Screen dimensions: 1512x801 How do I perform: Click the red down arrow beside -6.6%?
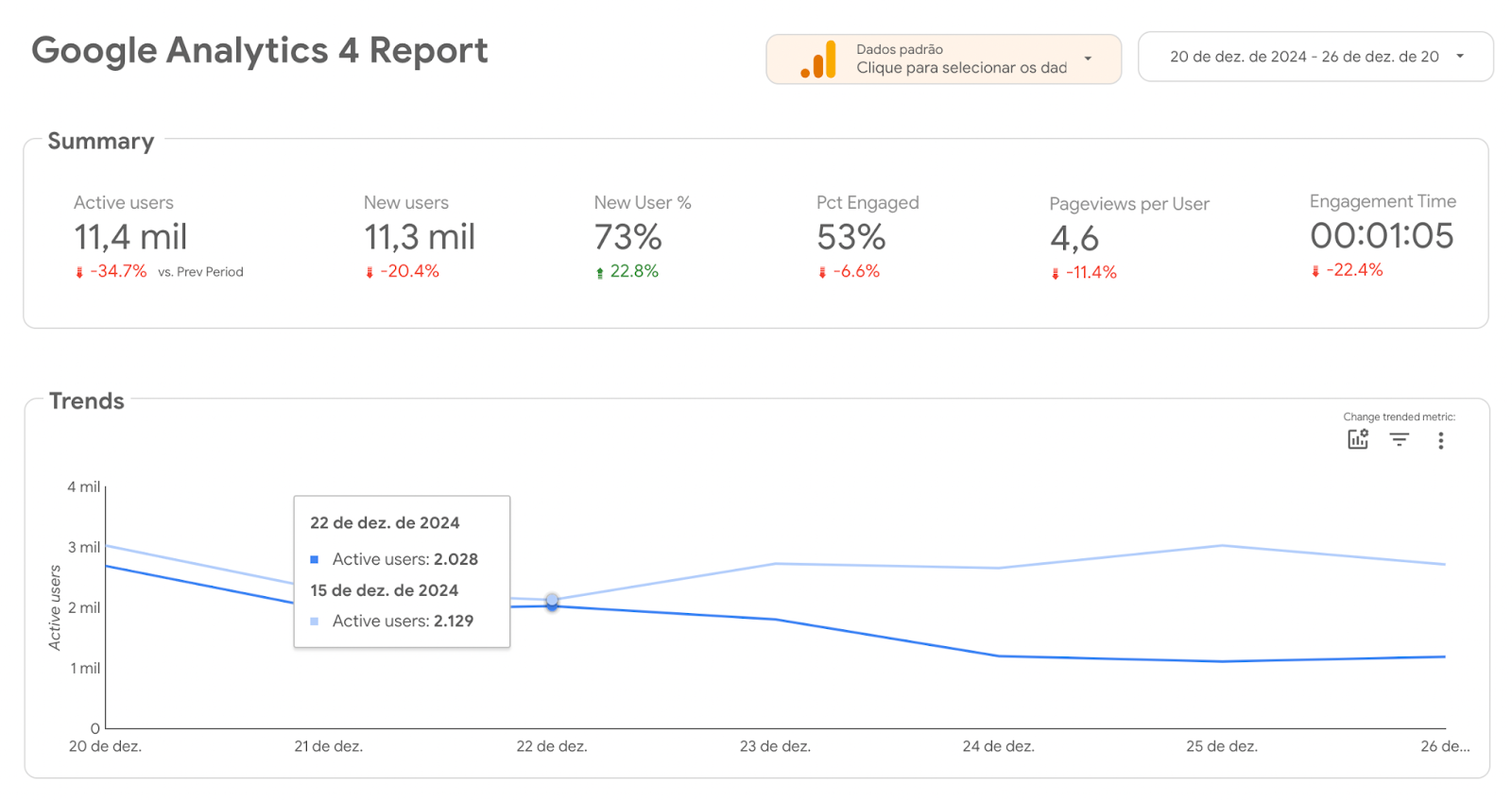(x=822, y=272)
